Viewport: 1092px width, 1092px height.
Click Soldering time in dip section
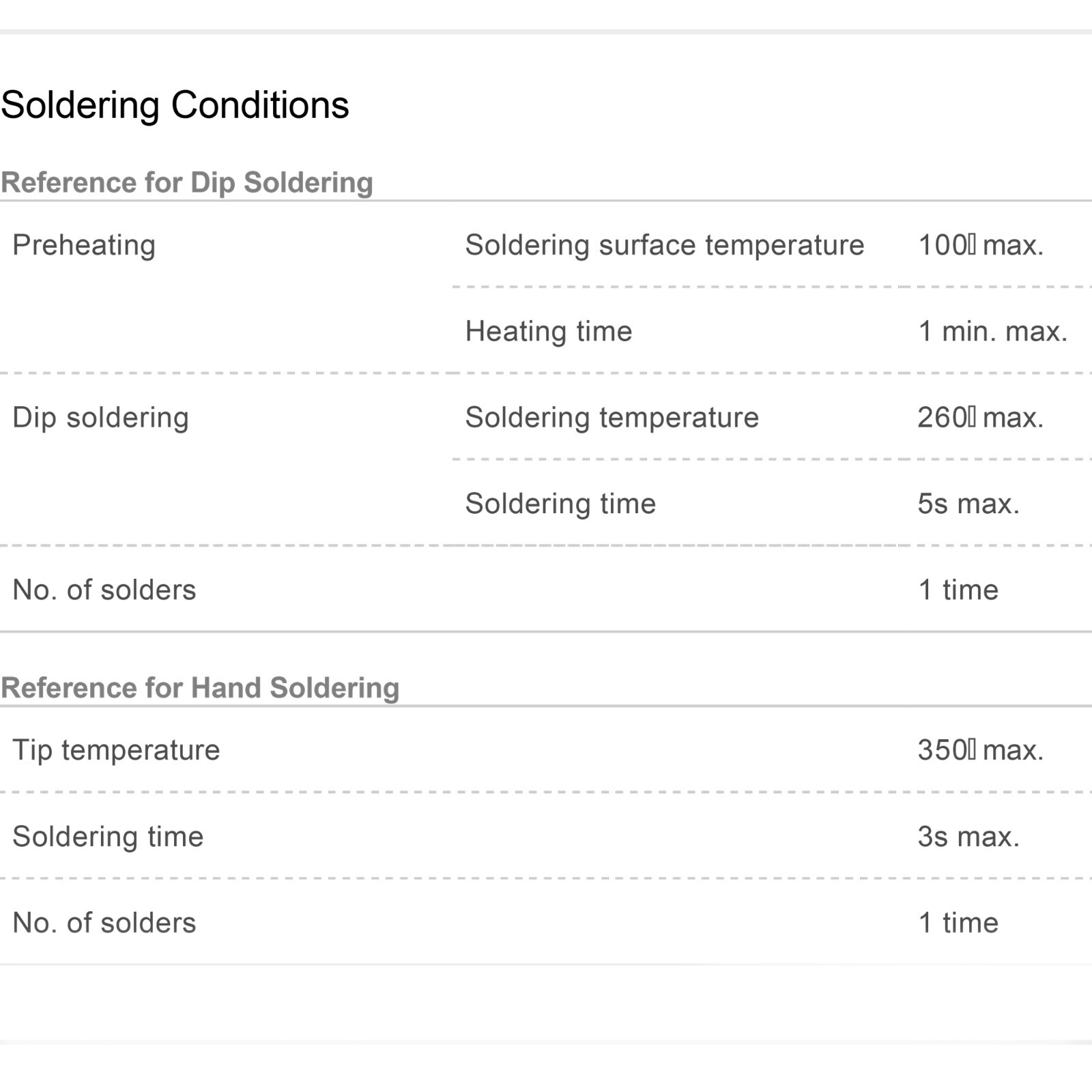click(x=560, y=504)
